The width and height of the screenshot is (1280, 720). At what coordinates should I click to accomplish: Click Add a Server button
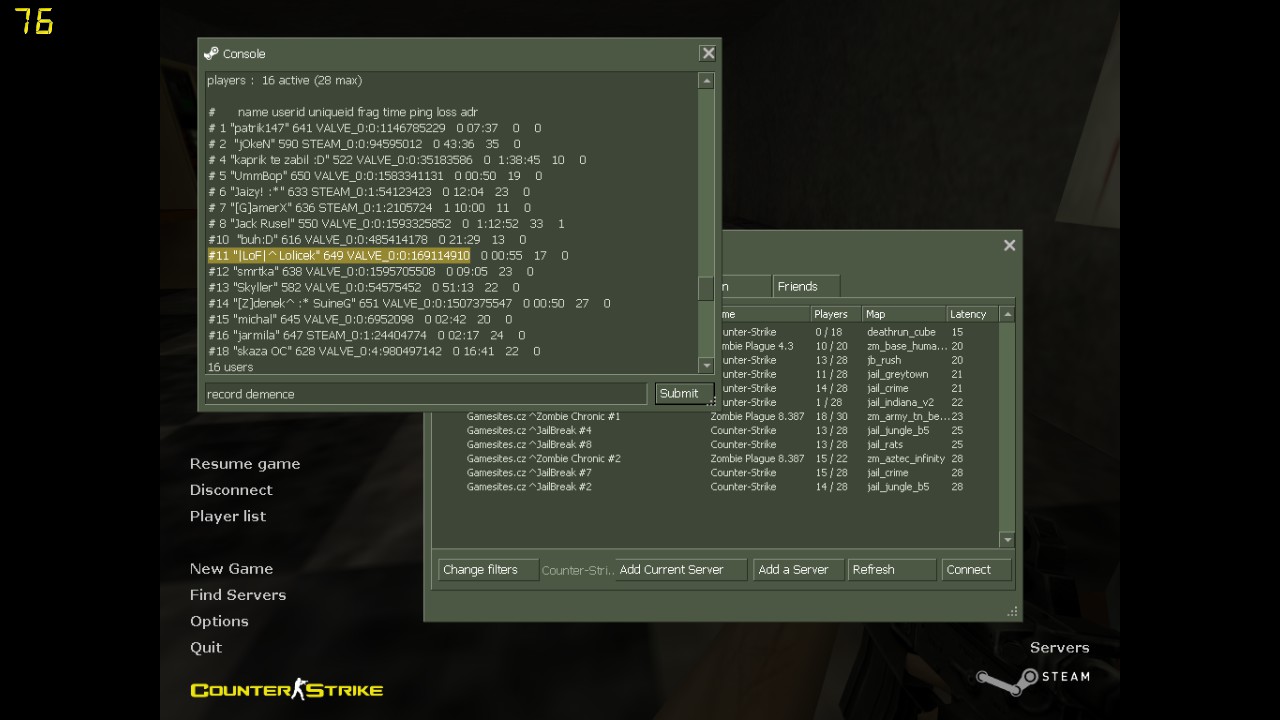(x=798, y=570)
